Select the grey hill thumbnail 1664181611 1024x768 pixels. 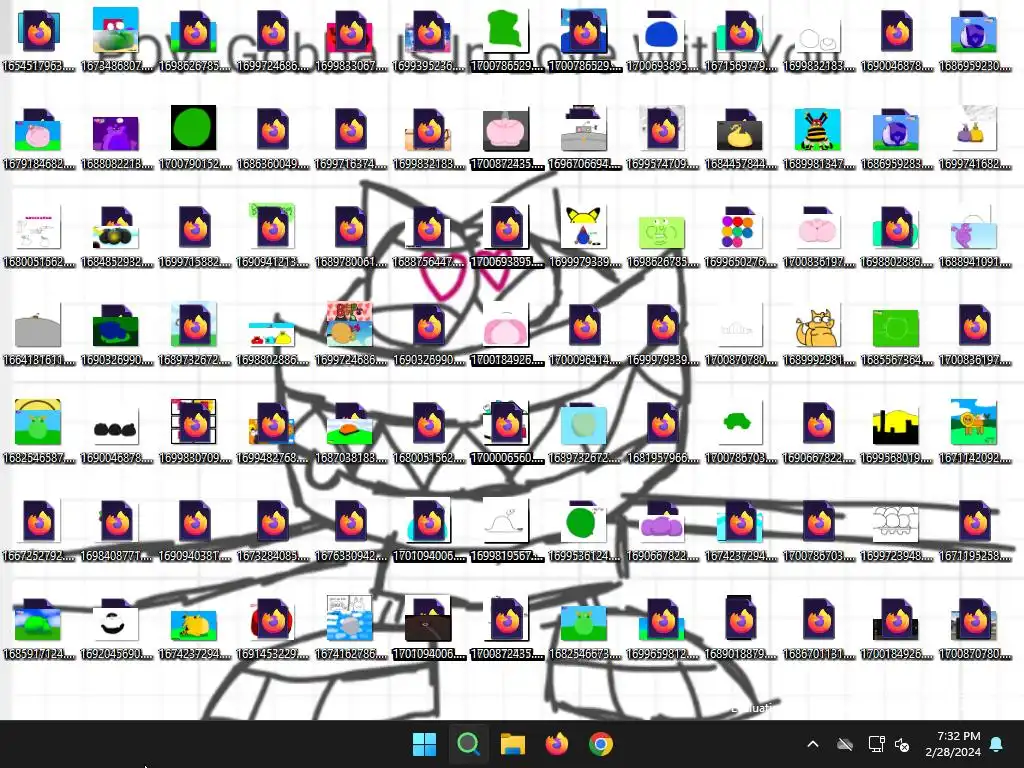tap(39, 325)
